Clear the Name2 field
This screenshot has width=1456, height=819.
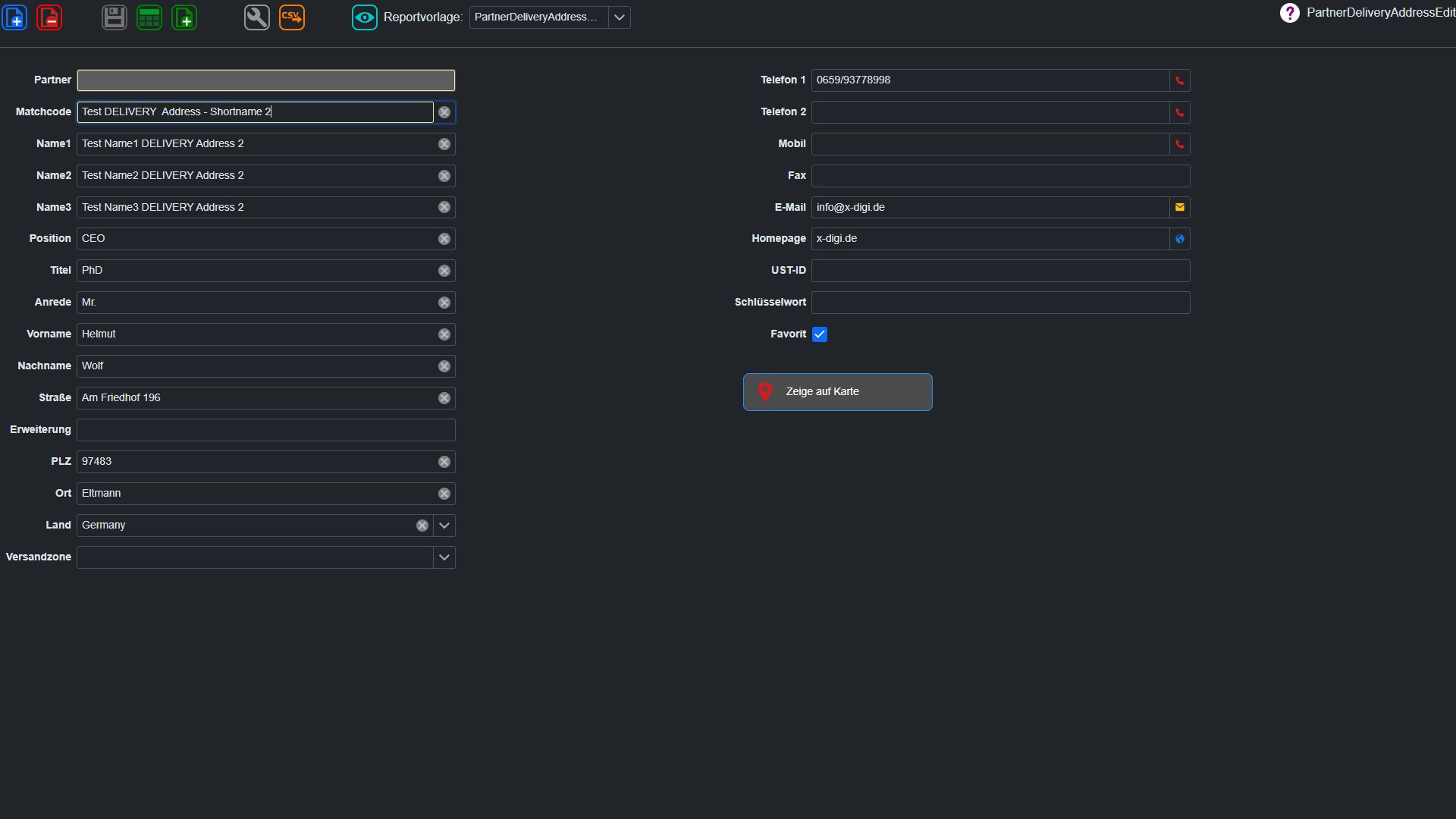coord(444,176)
